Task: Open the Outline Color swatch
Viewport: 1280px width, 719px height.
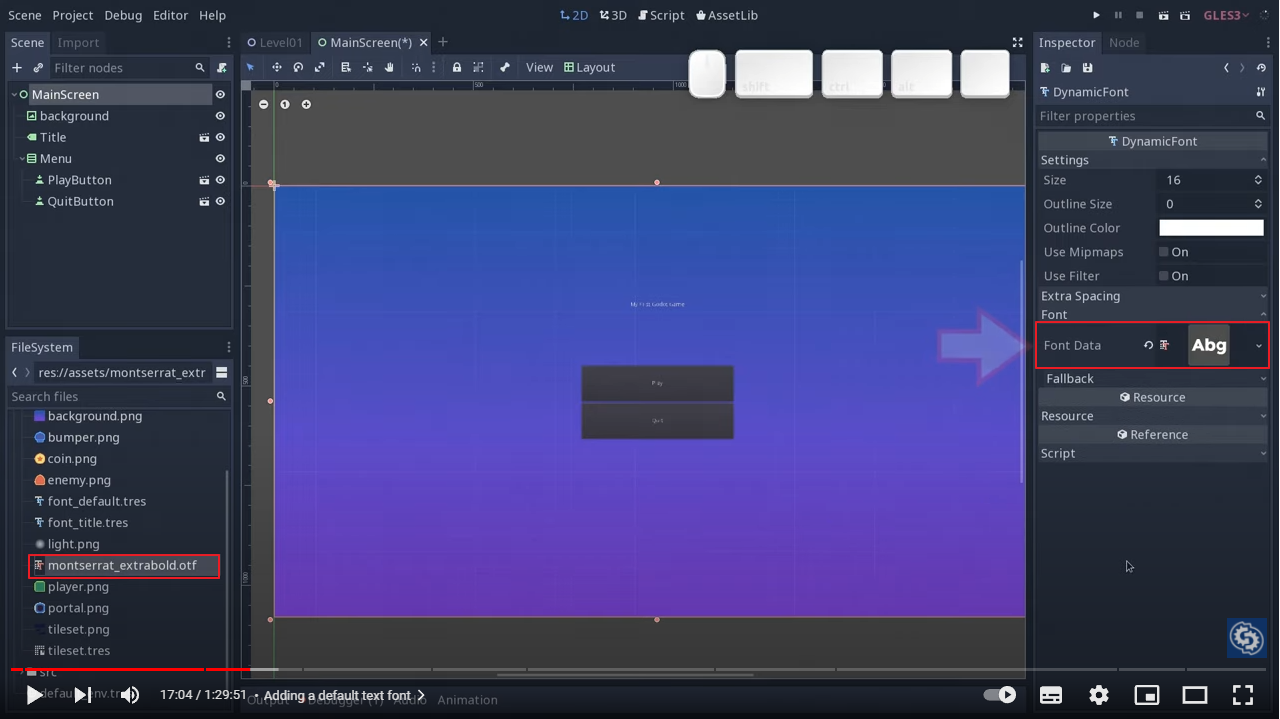Action: tap(1211, 228)
